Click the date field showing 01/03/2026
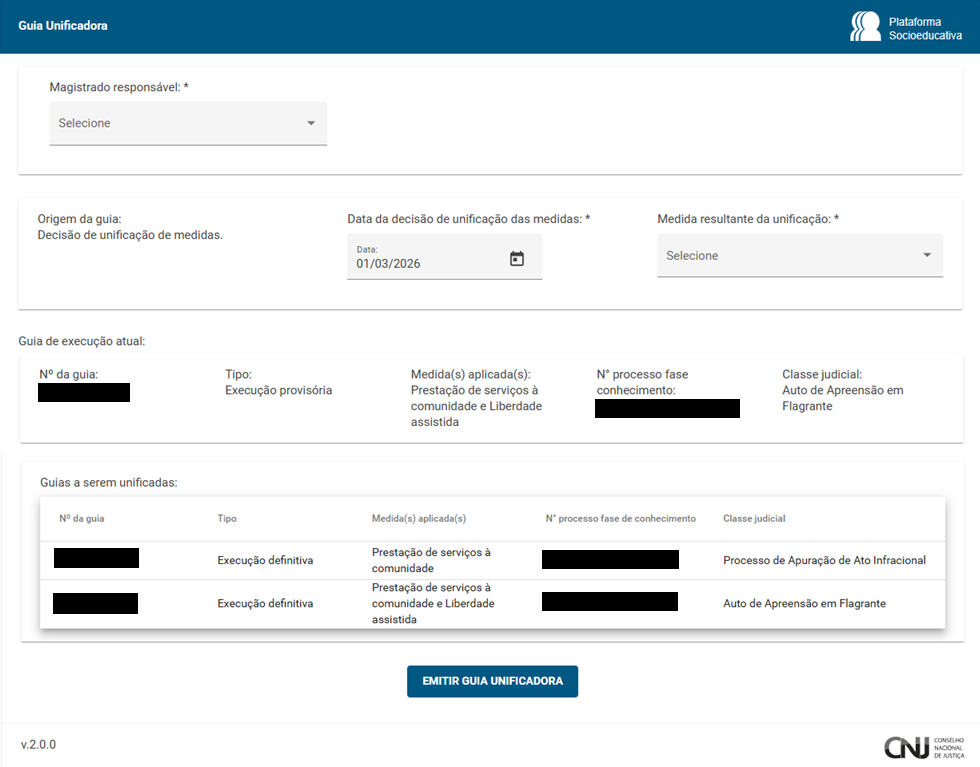980x767 pixels. pyautogui.click(x=420, y=264)
